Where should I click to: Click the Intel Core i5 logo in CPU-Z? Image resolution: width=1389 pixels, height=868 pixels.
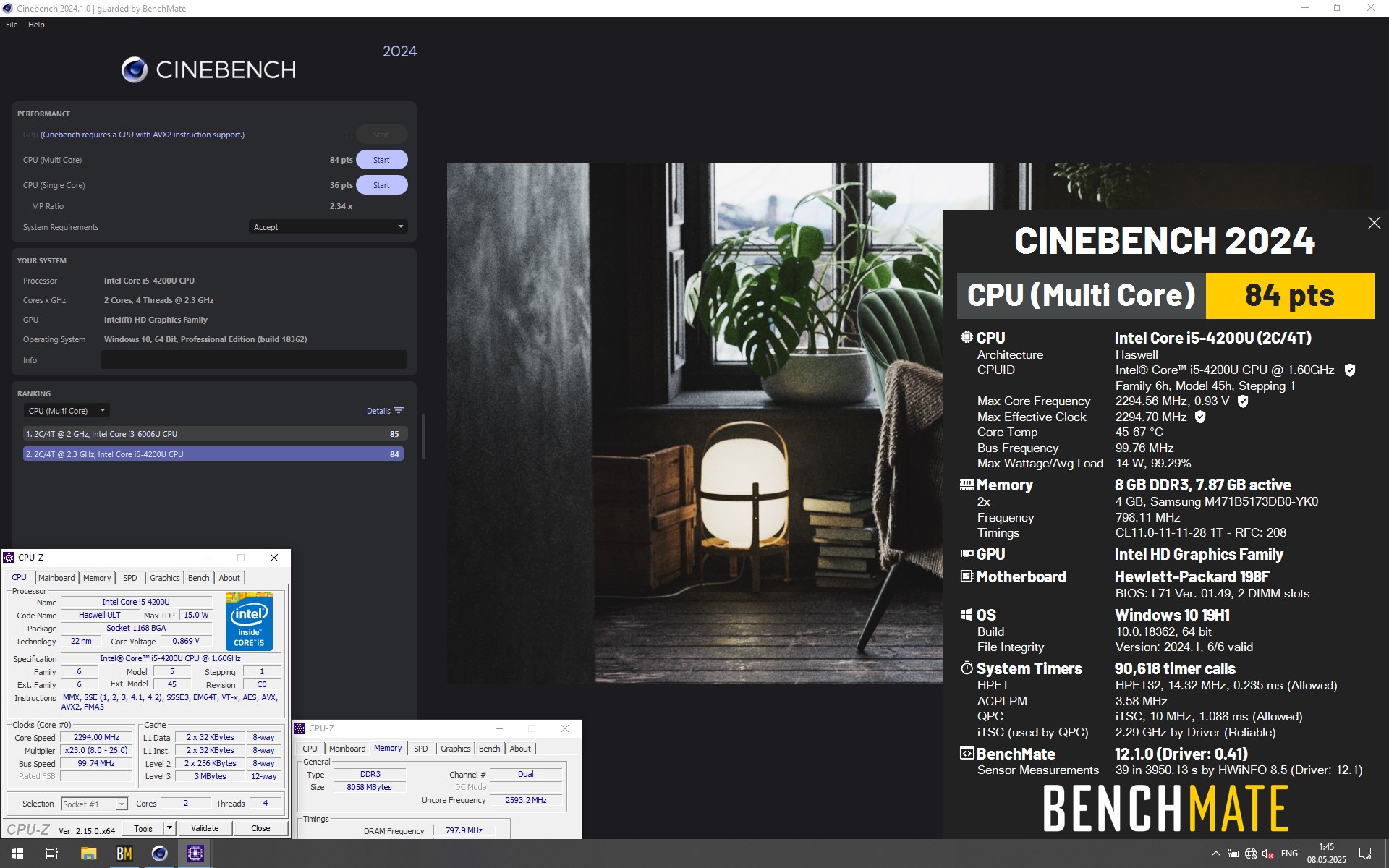(x=249, y=621)
